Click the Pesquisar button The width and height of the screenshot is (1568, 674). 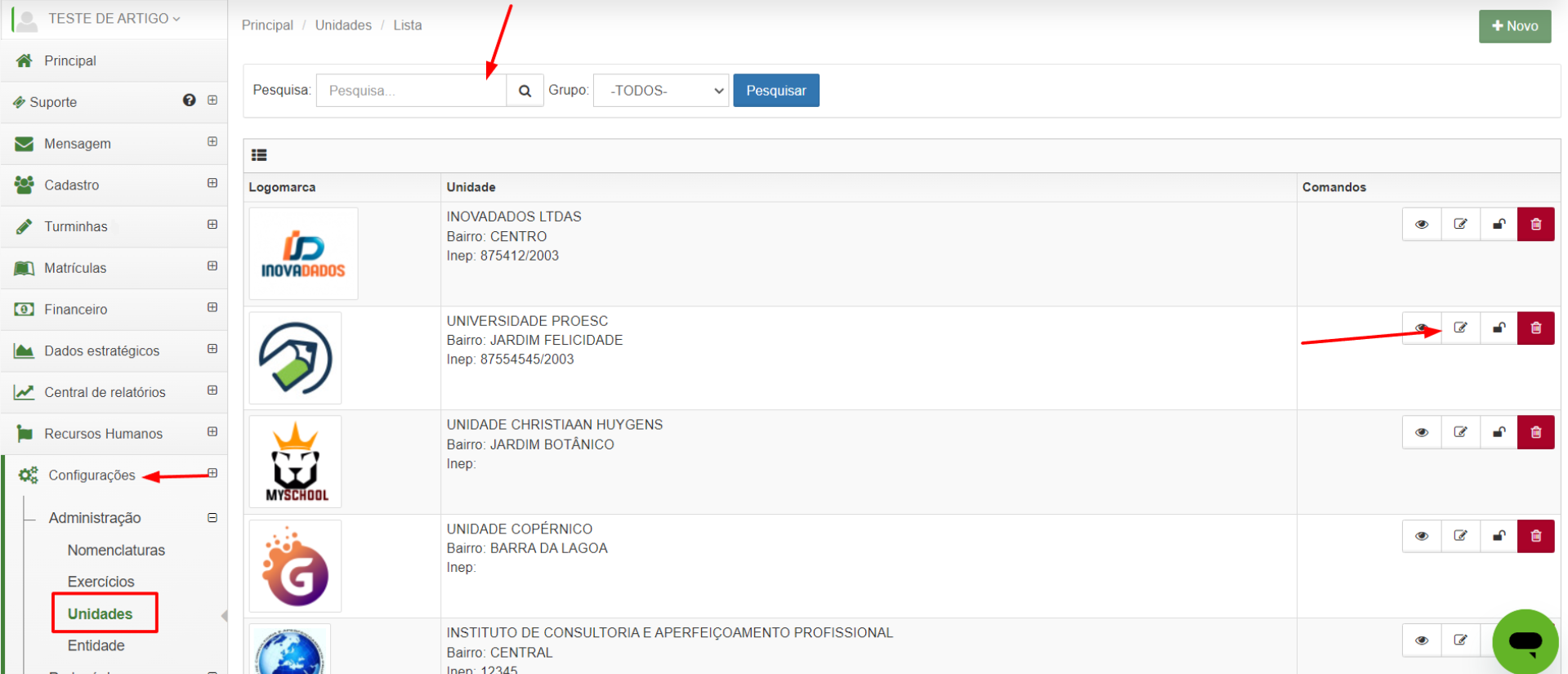click(776, 91)
